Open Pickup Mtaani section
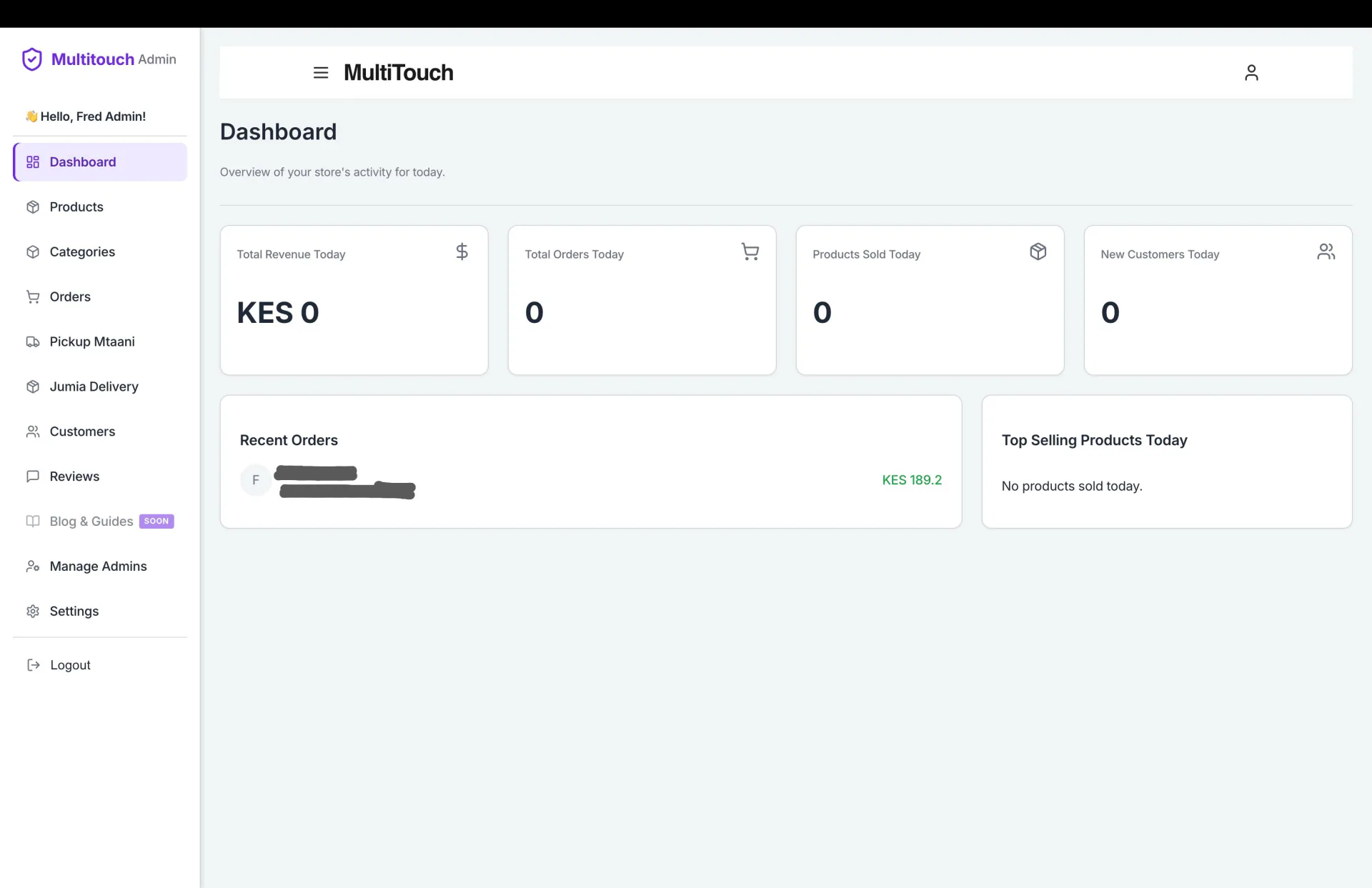Viewport: 1372px width, 888px height. pyautogui.click(x=100, y=342)
